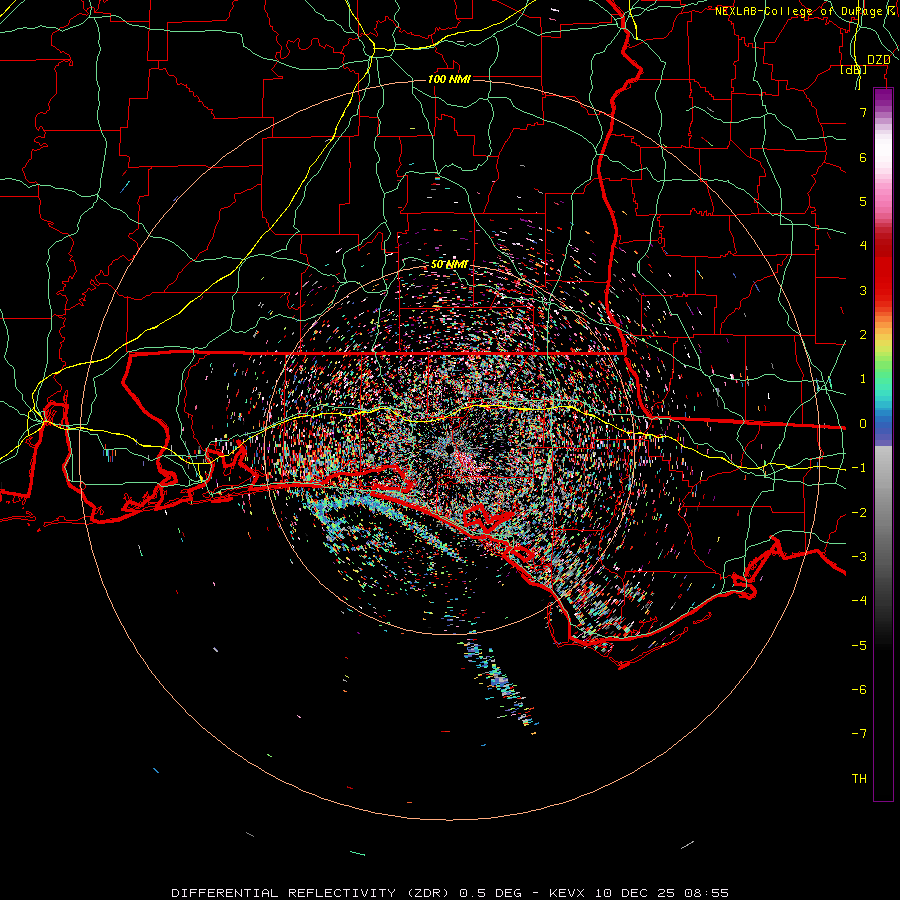Click the -3 value on color scale
Viewport: 900px width, 900px height.
pyautogui.click(x=859, y=557)
